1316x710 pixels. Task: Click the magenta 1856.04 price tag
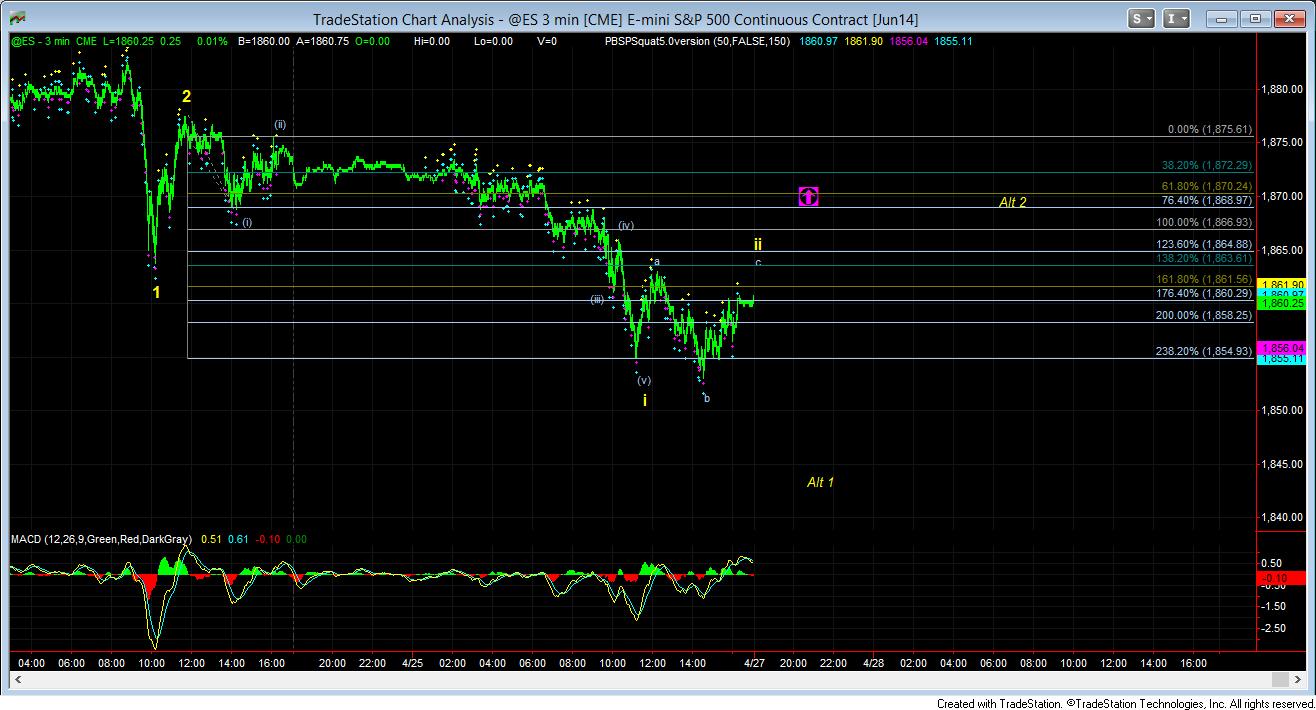(x=1280, y=348)
